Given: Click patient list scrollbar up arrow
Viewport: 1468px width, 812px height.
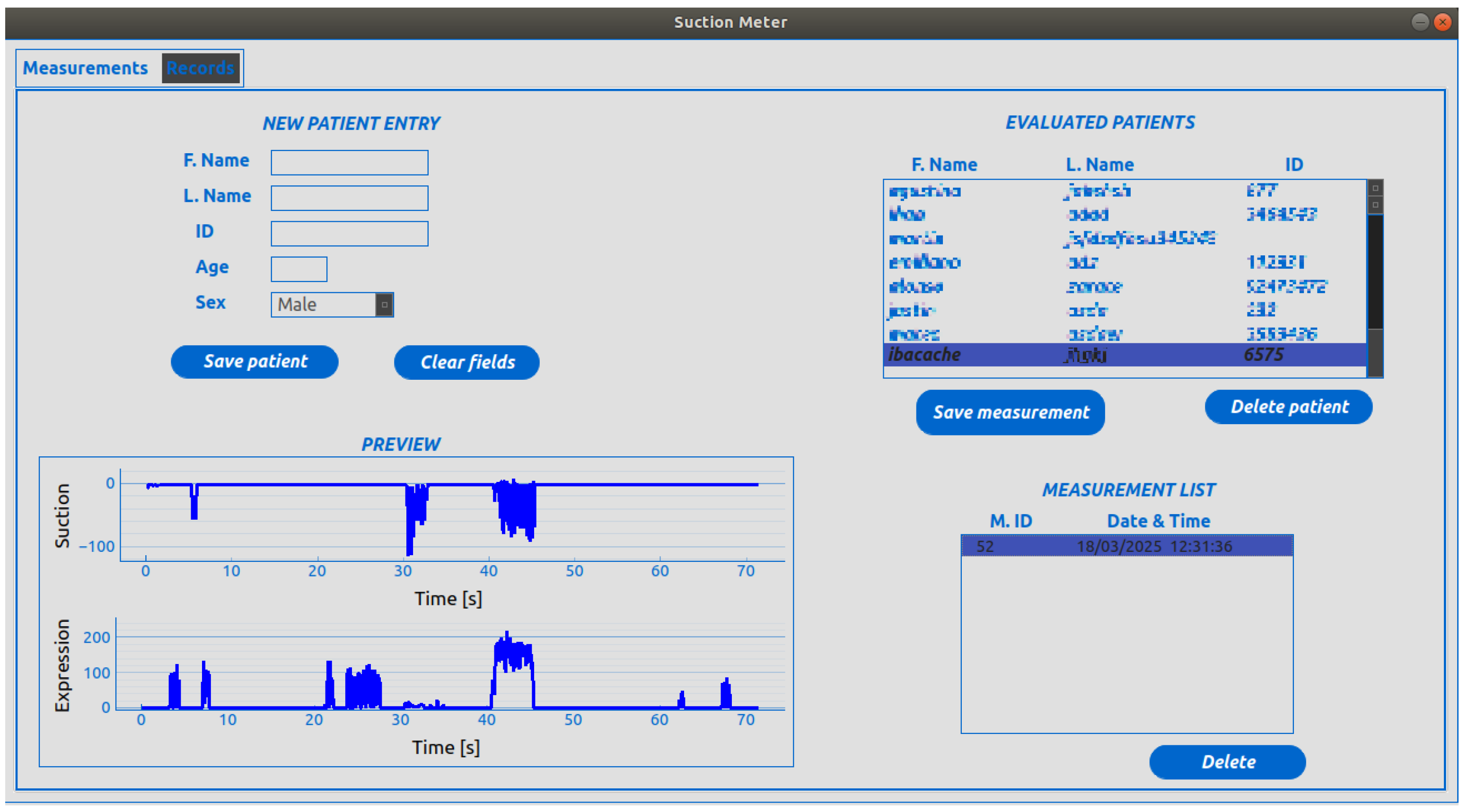Looking at the screenshot, I should tap(1375, 188).
